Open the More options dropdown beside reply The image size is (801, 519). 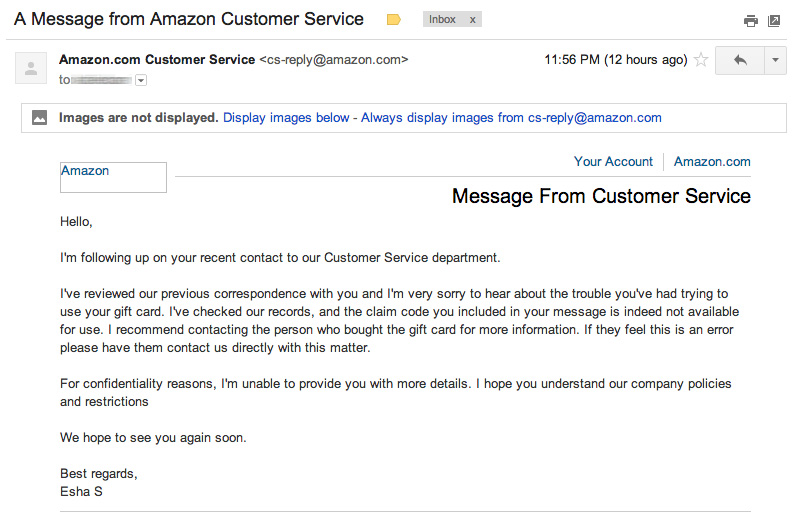[x=776, y=60]
